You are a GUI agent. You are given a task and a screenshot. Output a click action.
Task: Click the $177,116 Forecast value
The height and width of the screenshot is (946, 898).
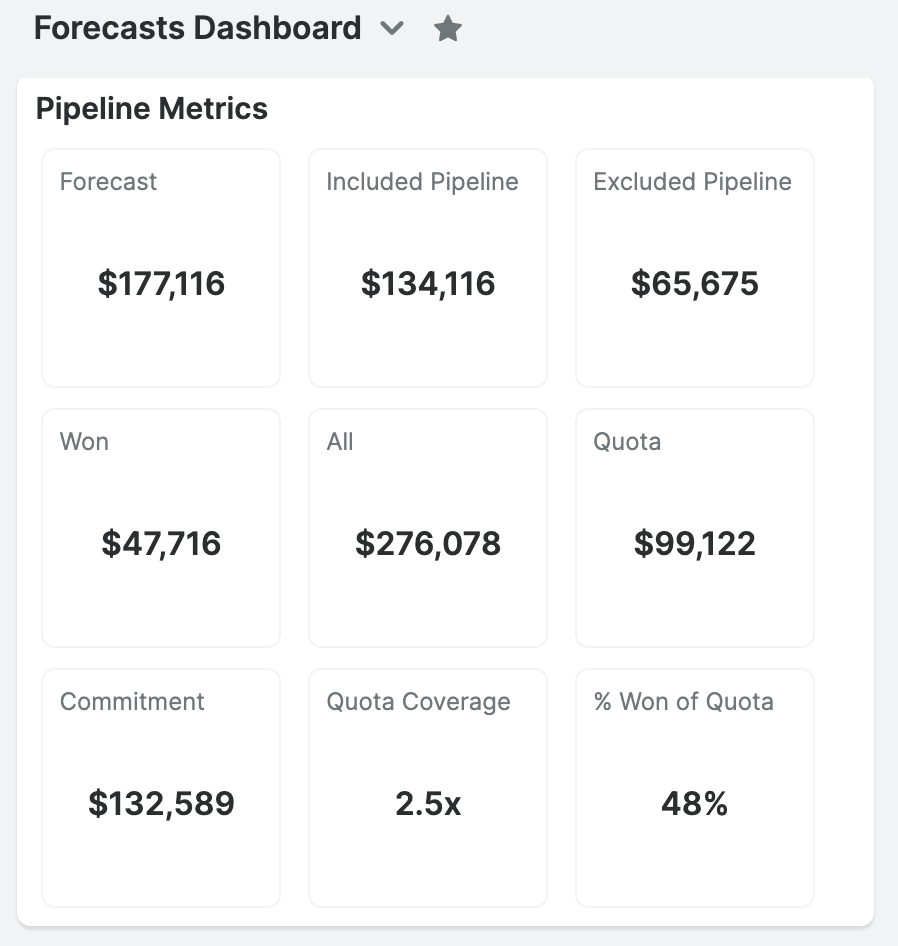[x=160, y=283]
